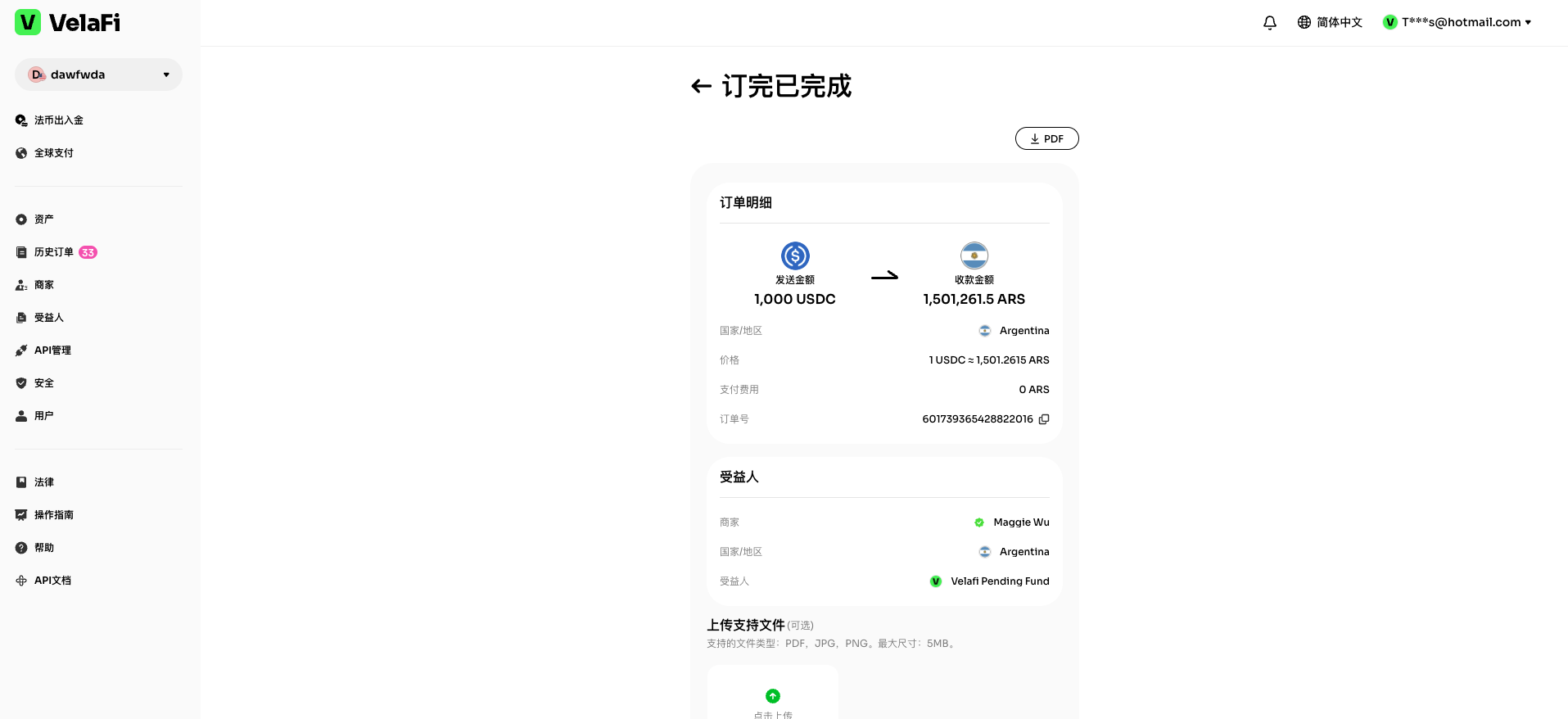This screenshot has height=719, width=1568.
Task: Open the globe language selector 简体中文
Action: (x=1330, y=23)
